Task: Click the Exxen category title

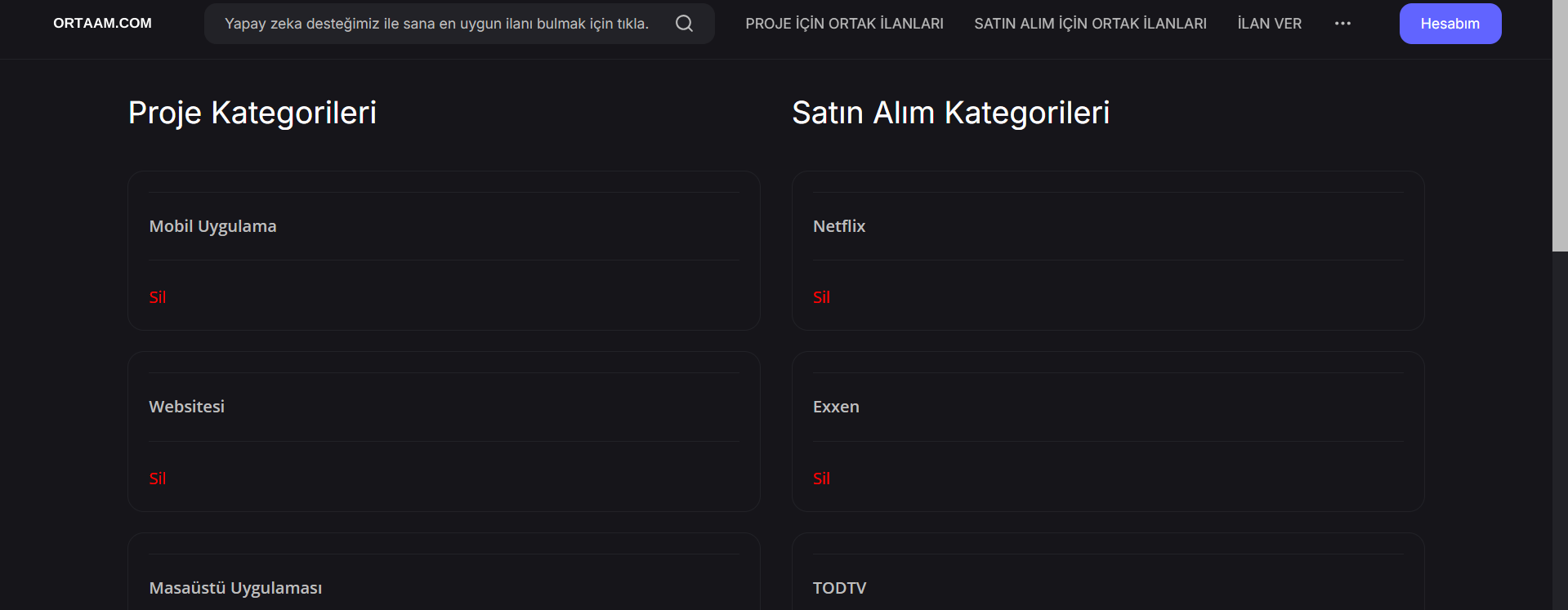Action: [x=835, y=407]
